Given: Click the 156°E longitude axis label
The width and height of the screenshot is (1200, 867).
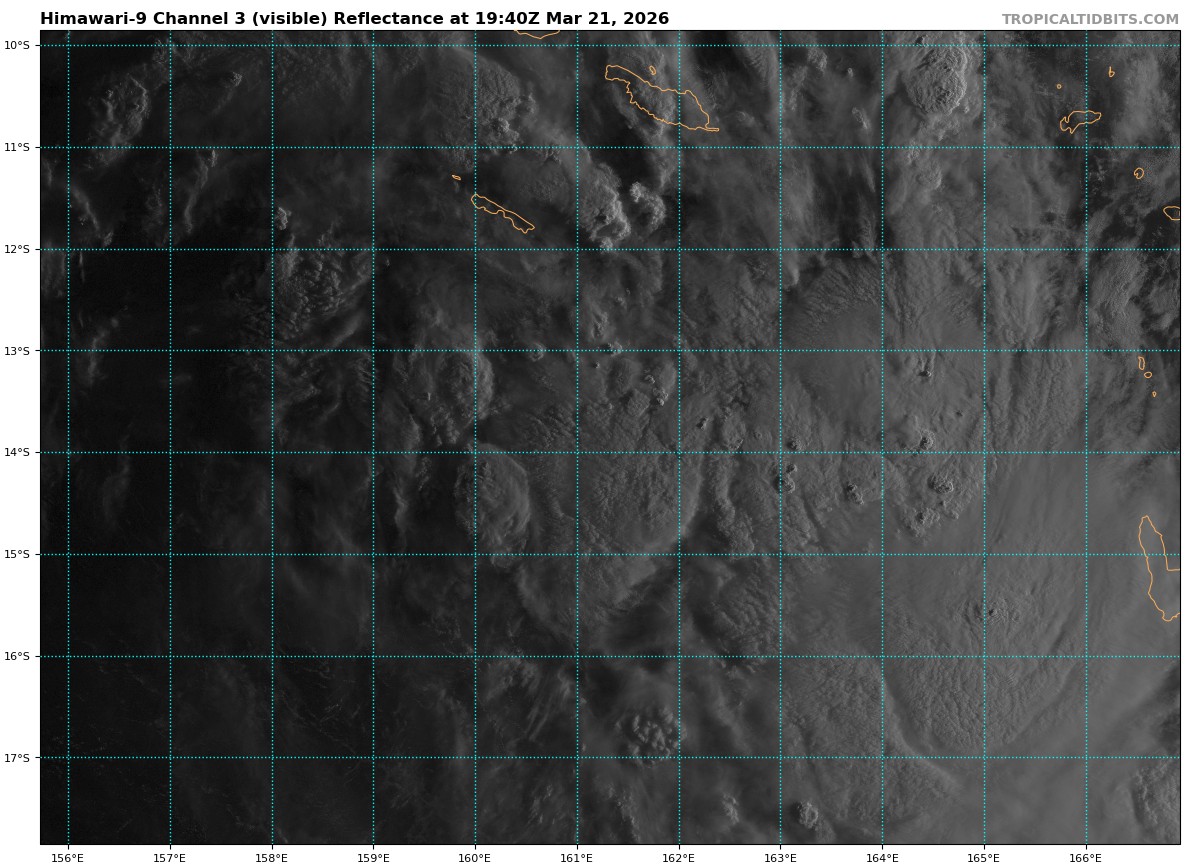Looking at the screenshot, I should (68, 857).
